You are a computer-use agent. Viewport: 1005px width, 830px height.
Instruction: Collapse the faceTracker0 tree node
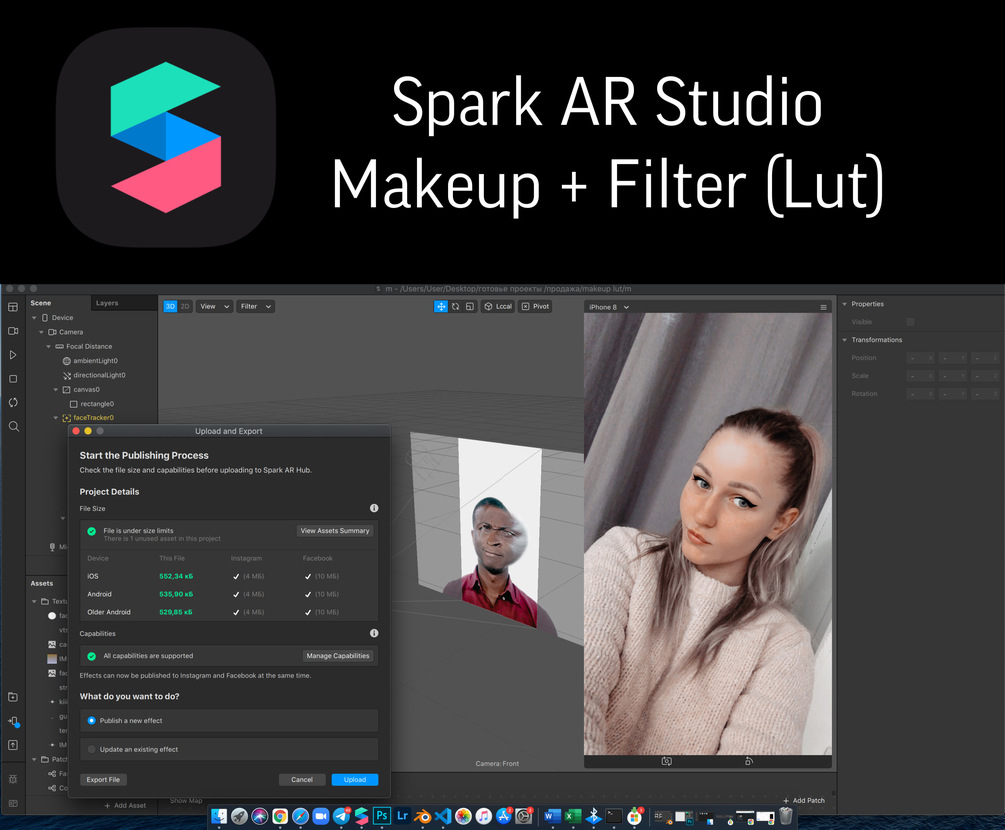(55, 418)
